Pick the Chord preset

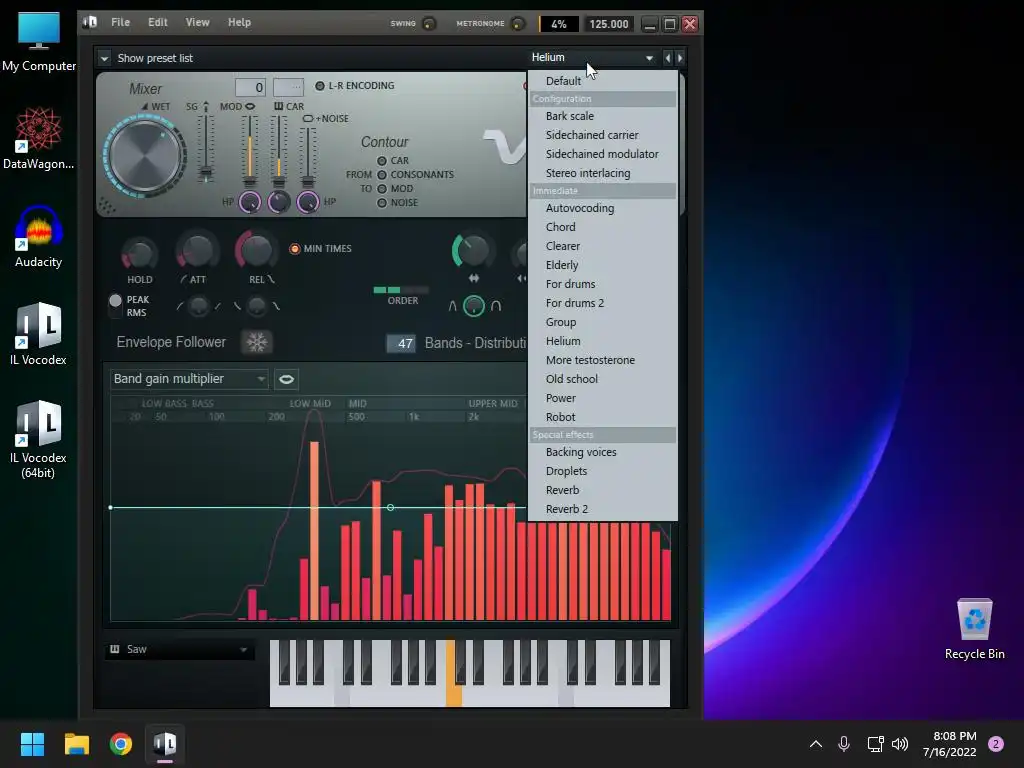click(x=602, y=227)
